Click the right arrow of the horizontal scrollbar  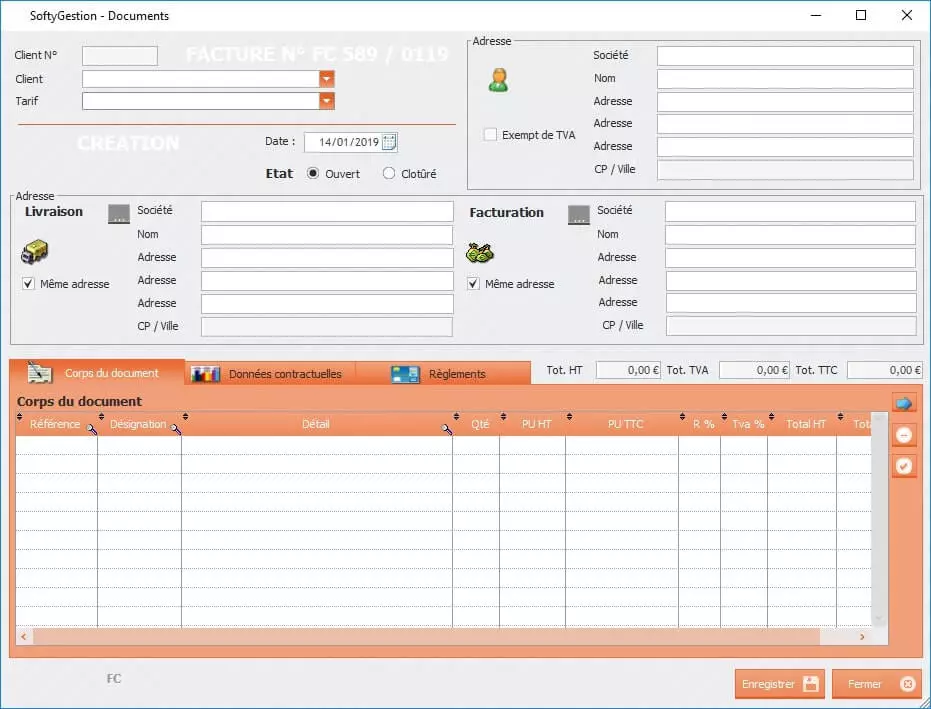coord(862,637)
